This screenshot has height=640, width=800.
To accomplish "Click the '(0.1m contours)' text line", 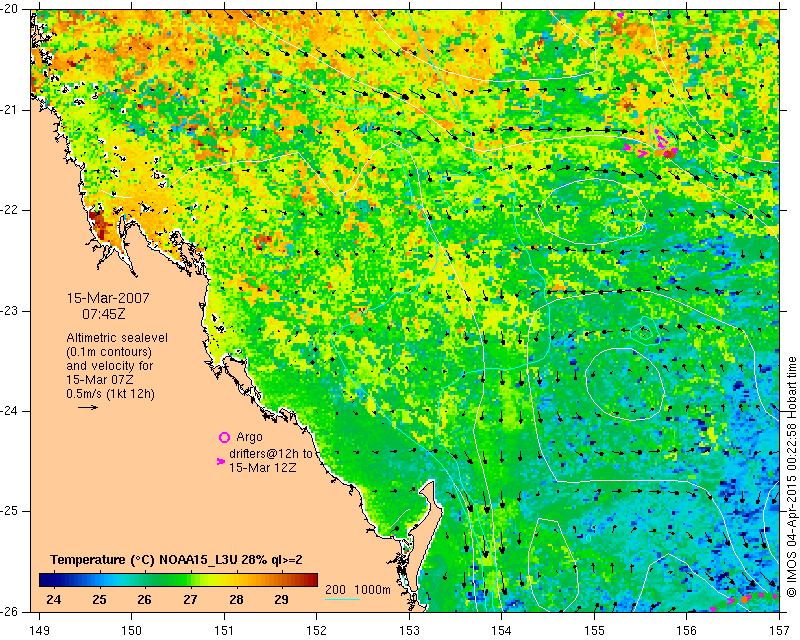I will pos(109,352).
